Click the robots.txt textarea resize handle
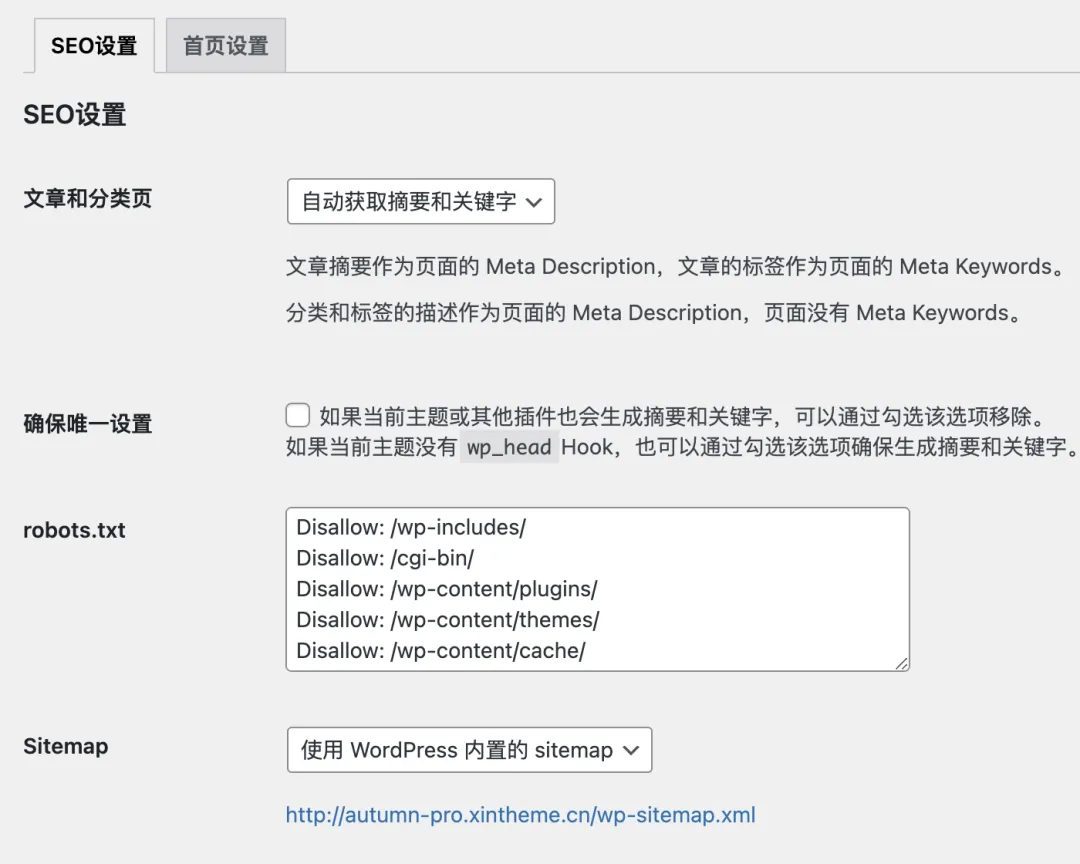 (x=902, y=663)
